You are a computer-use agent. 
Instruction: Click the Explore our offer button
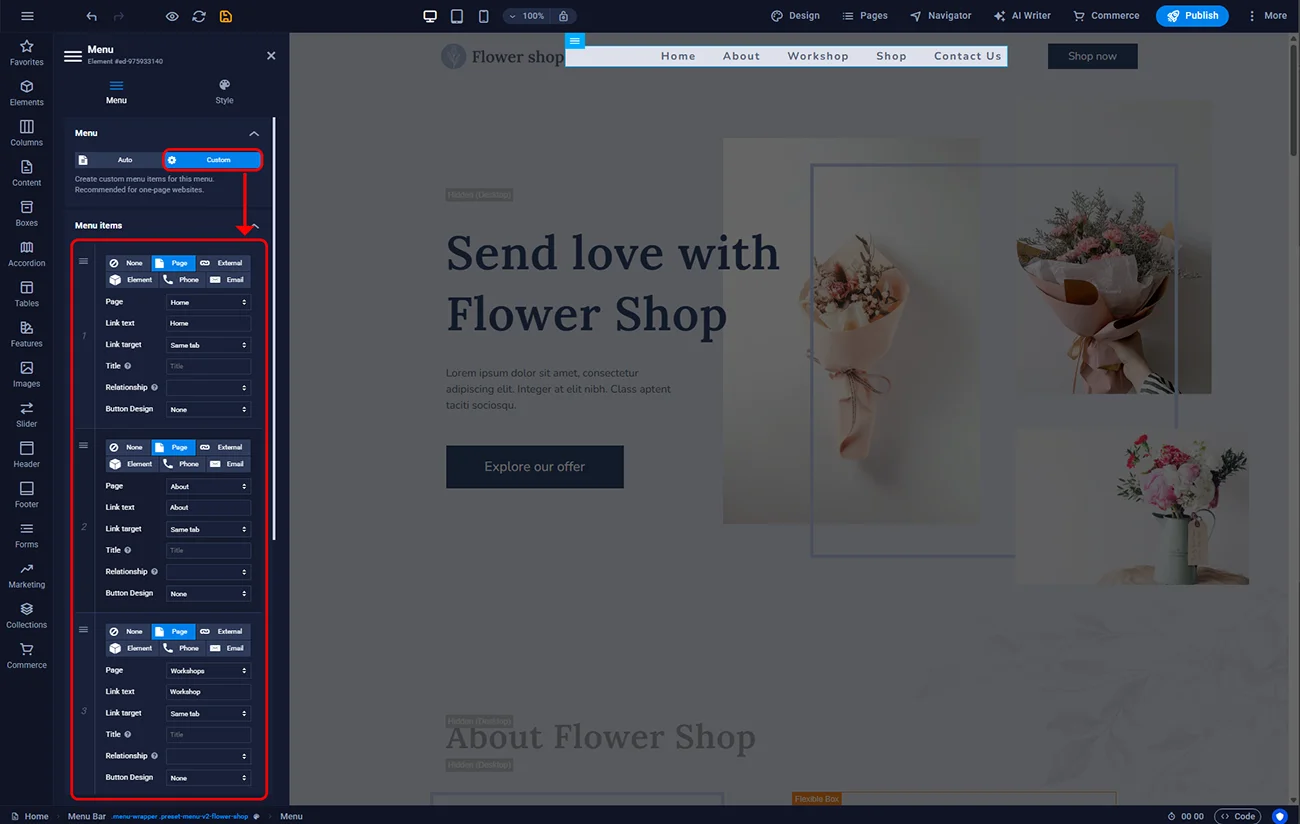534,467
